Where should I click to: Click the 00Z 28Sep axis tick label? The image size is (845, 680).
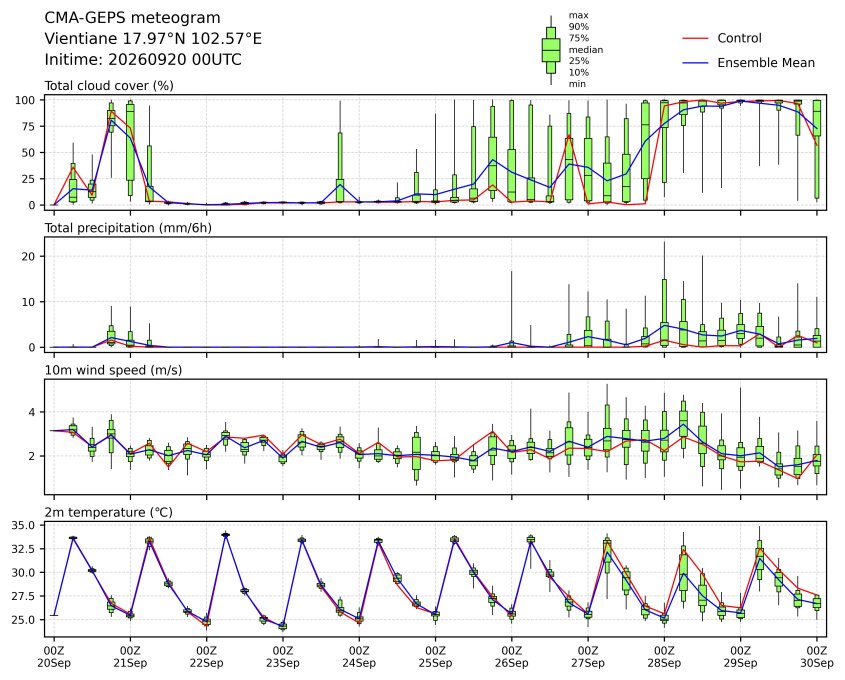coord(664,656)
